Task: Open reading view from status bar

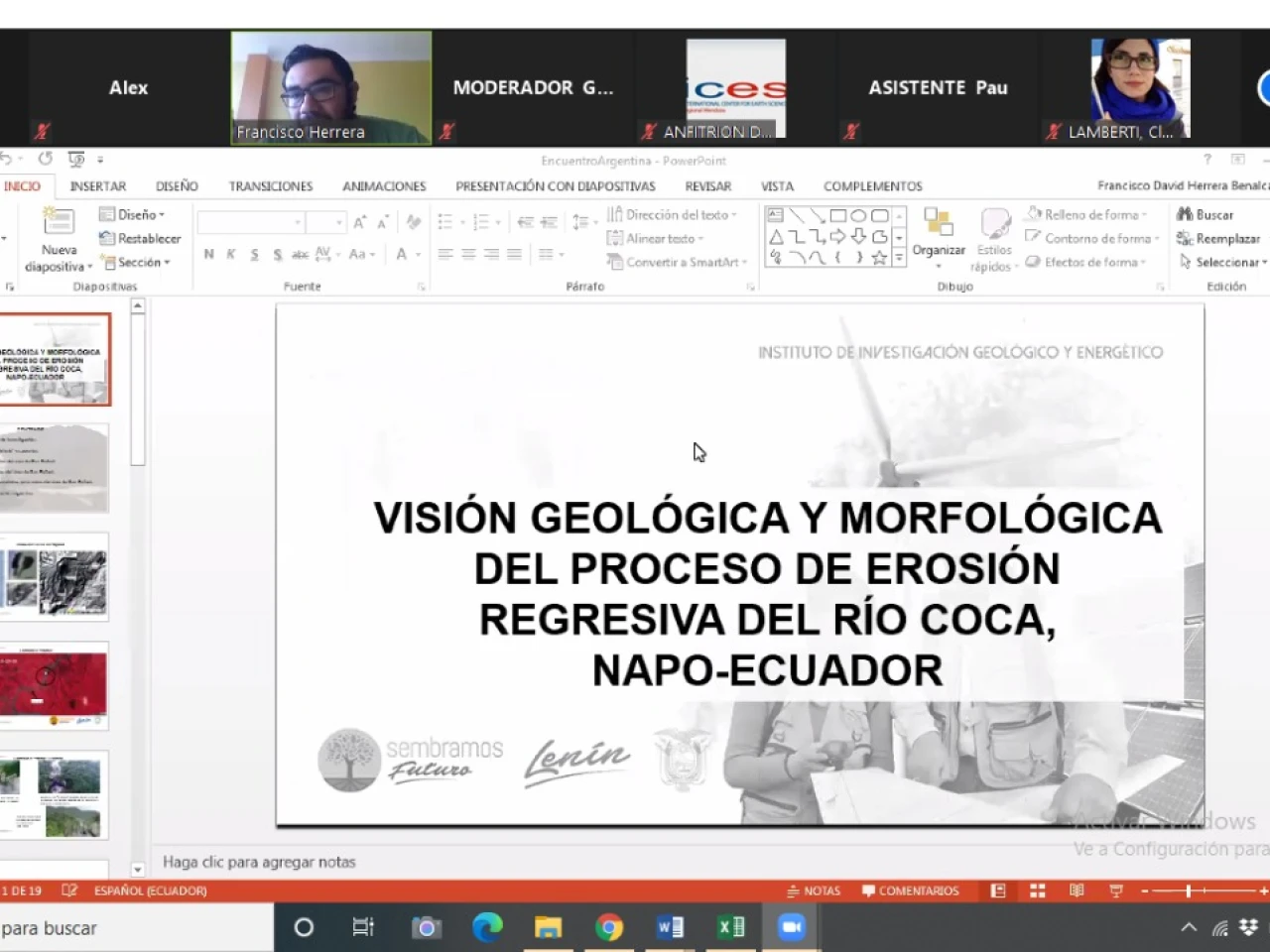Action: [x=1077, y=891]
